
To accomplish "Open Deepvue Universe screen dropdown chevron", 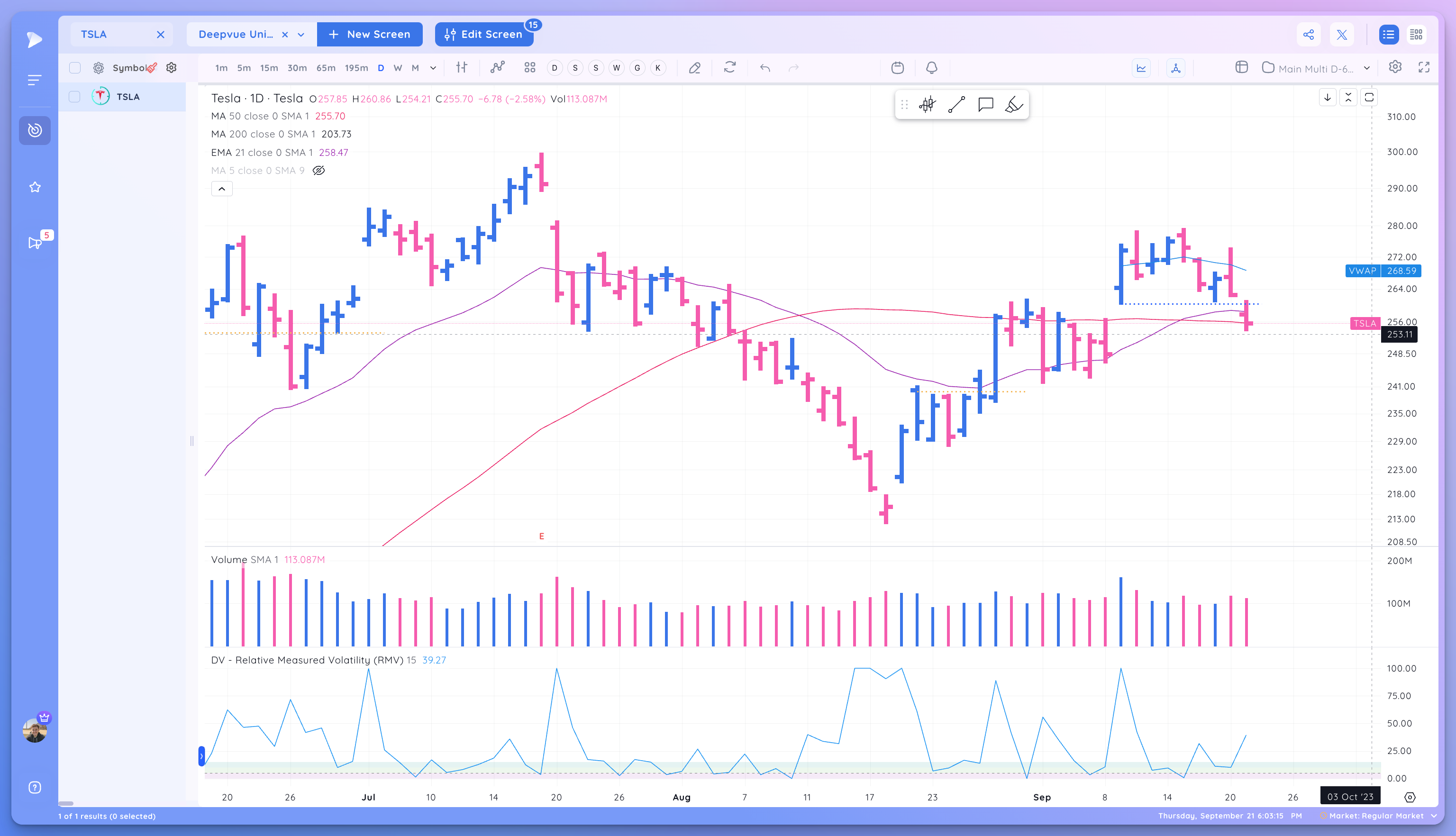I will point(301,35).
